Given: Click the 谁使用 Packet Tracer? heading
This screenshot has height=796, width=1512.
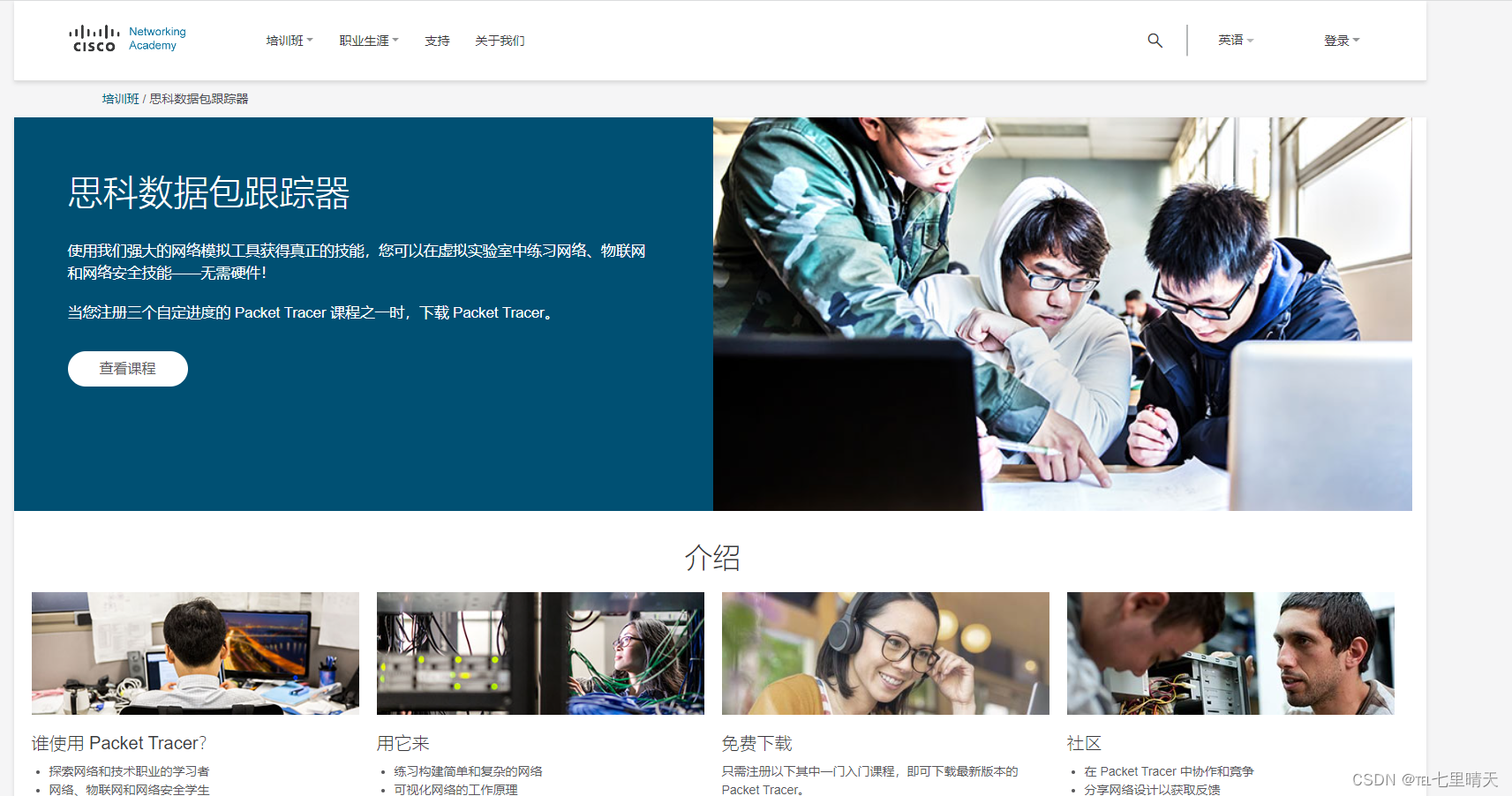Looking at the screenshot, I should (x=119, y=743).
